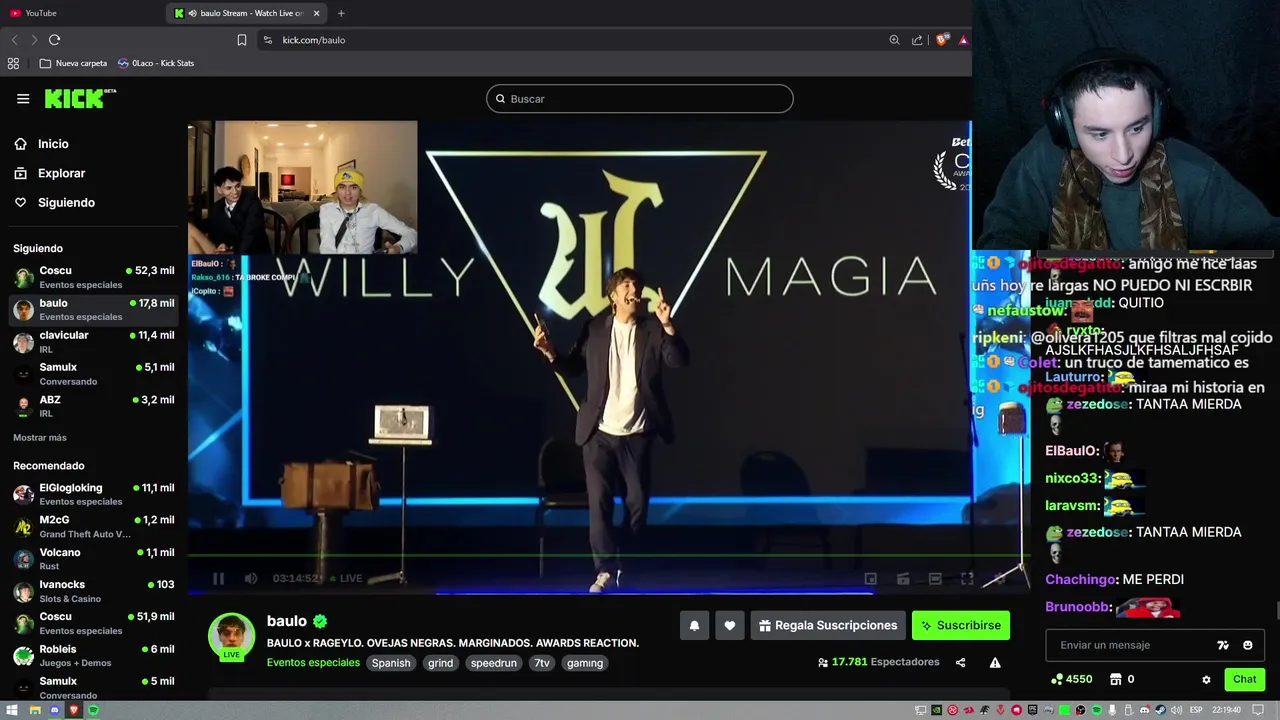
Task: Close the baulo Stream browser tab
Action: (317, 13)
